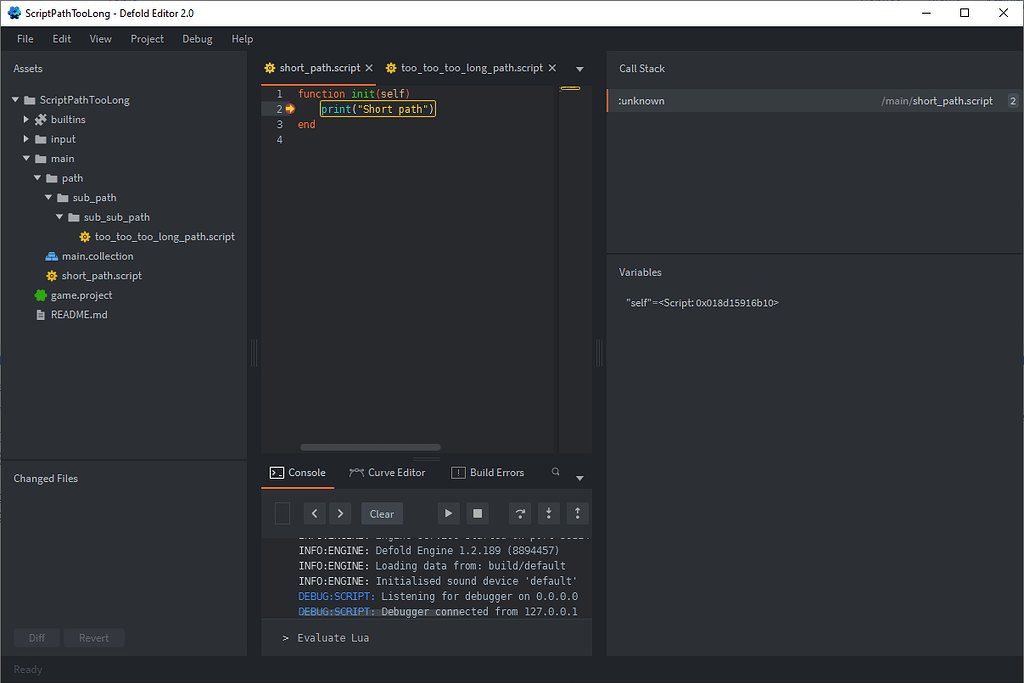Open console search with magnifier icon
The height and width of the screenshot is (683, 1024).
pyautogui.click(x=553, y=472)
